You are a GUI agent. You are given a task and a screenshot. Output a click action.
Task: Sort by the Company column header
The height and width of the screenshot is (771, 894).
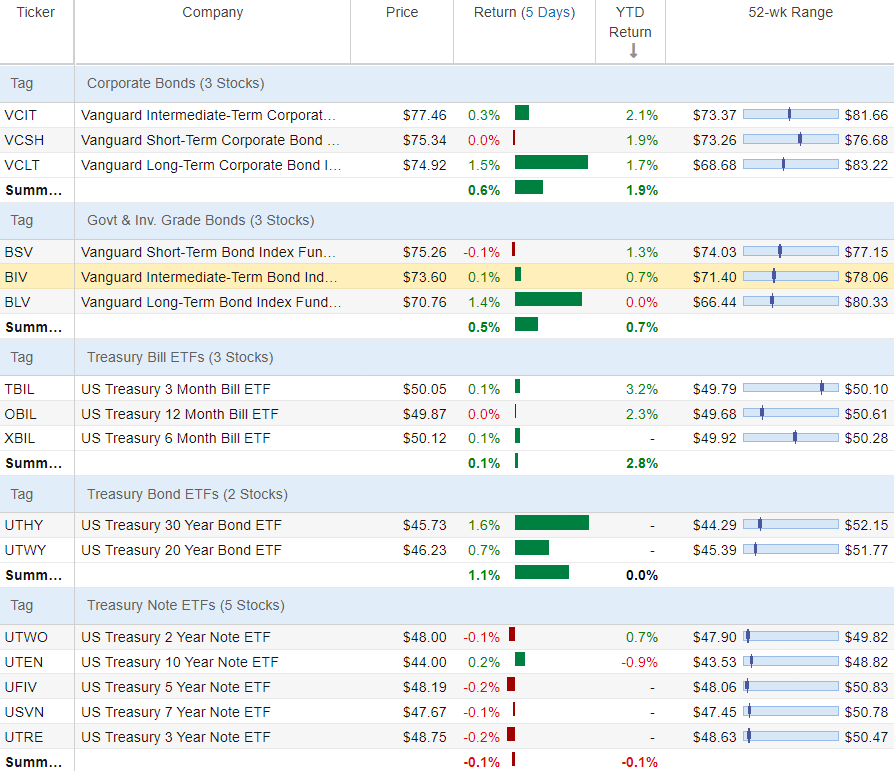click(x=213, y=13)
